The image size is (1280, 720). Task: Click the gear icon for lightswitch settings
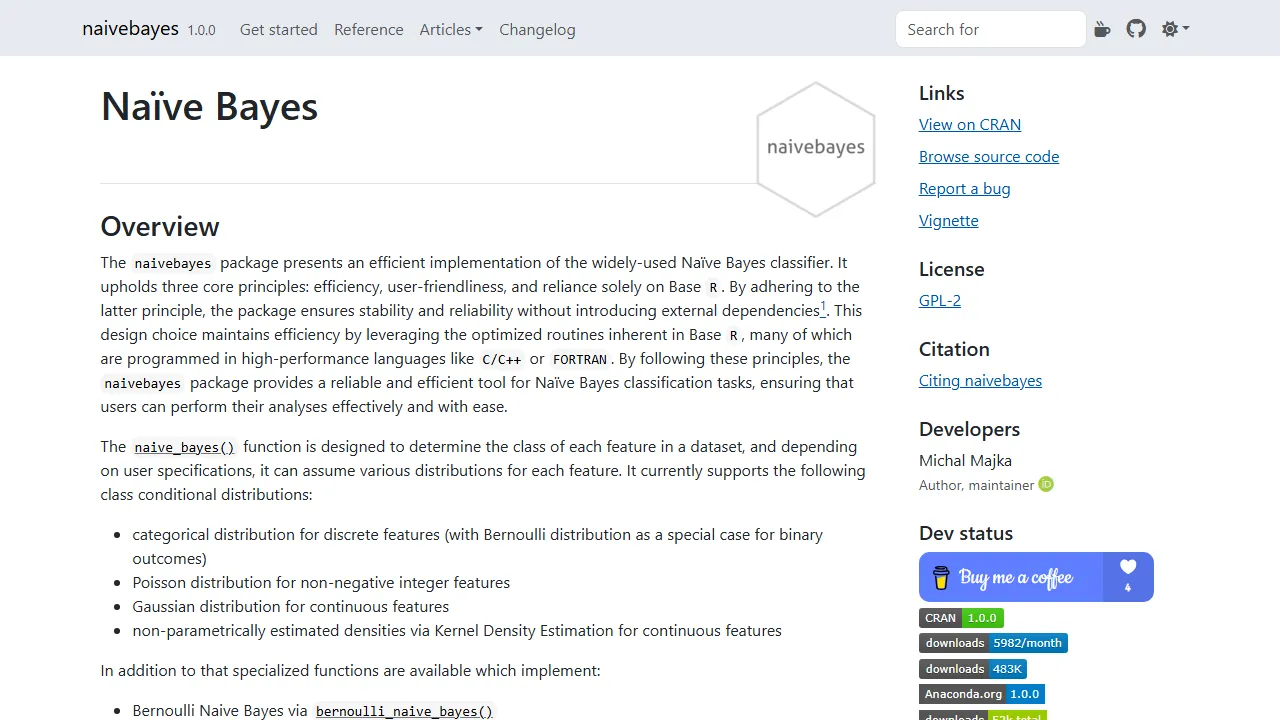pyautogui.click(x=1169, y=29)
